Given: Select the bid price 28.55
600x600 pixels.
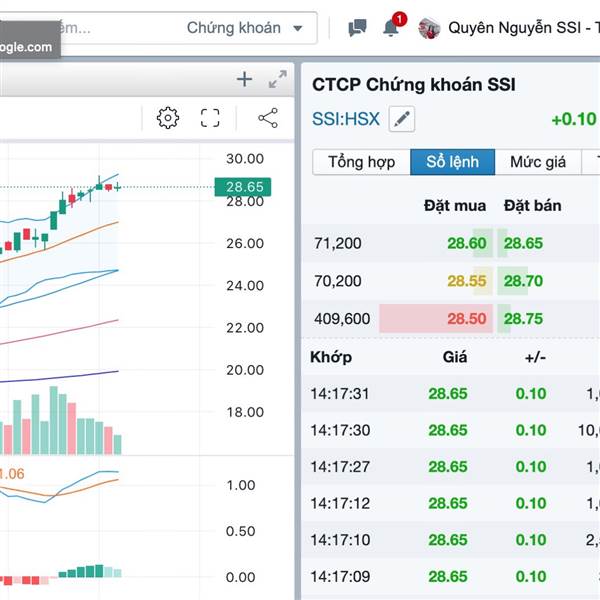Looking at the screenshot, I should (x=467, y=281).
